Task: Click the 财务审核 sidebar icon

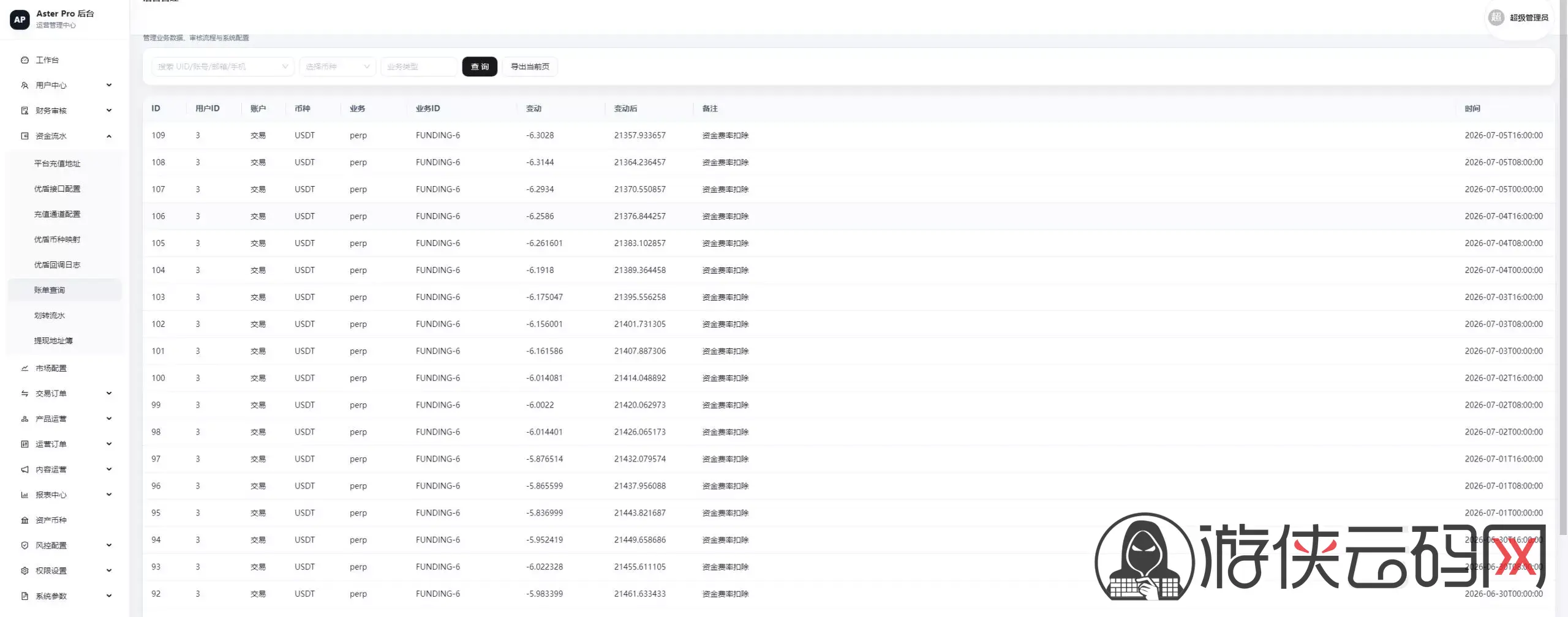Action: pos(24,111)
